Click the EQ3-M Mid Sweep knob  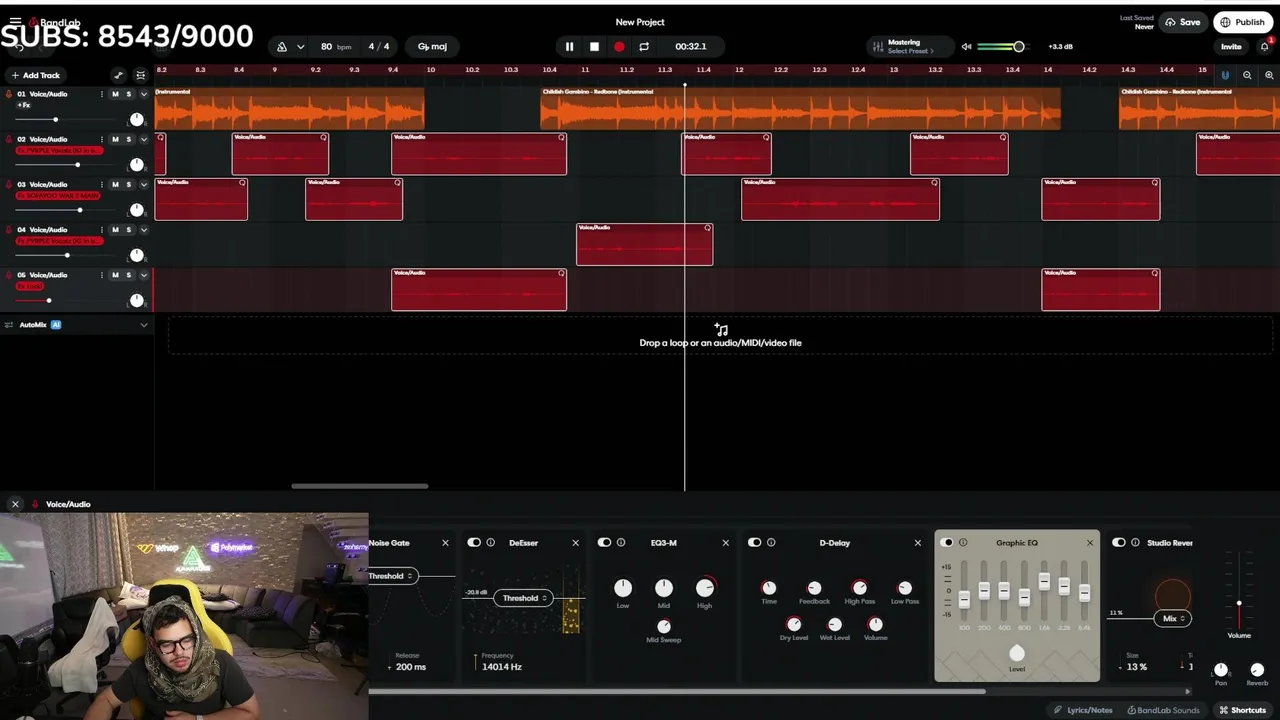pyautogui.click(x=663, y=627)
